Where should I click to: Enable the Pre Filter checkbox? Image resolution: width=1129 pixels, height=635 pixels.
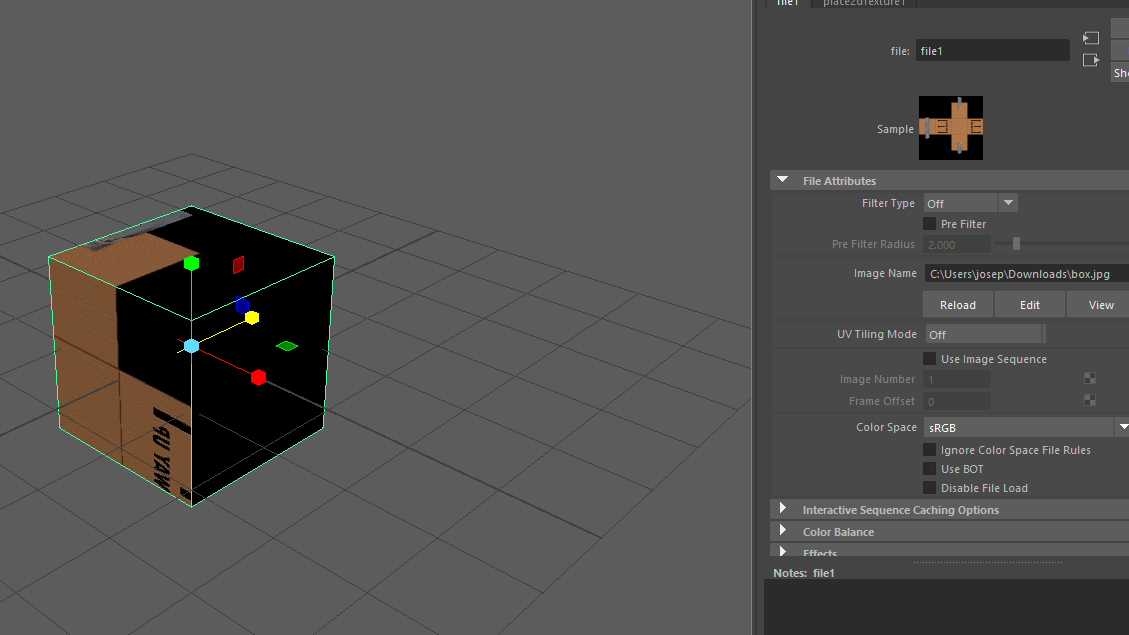[930, 224]
